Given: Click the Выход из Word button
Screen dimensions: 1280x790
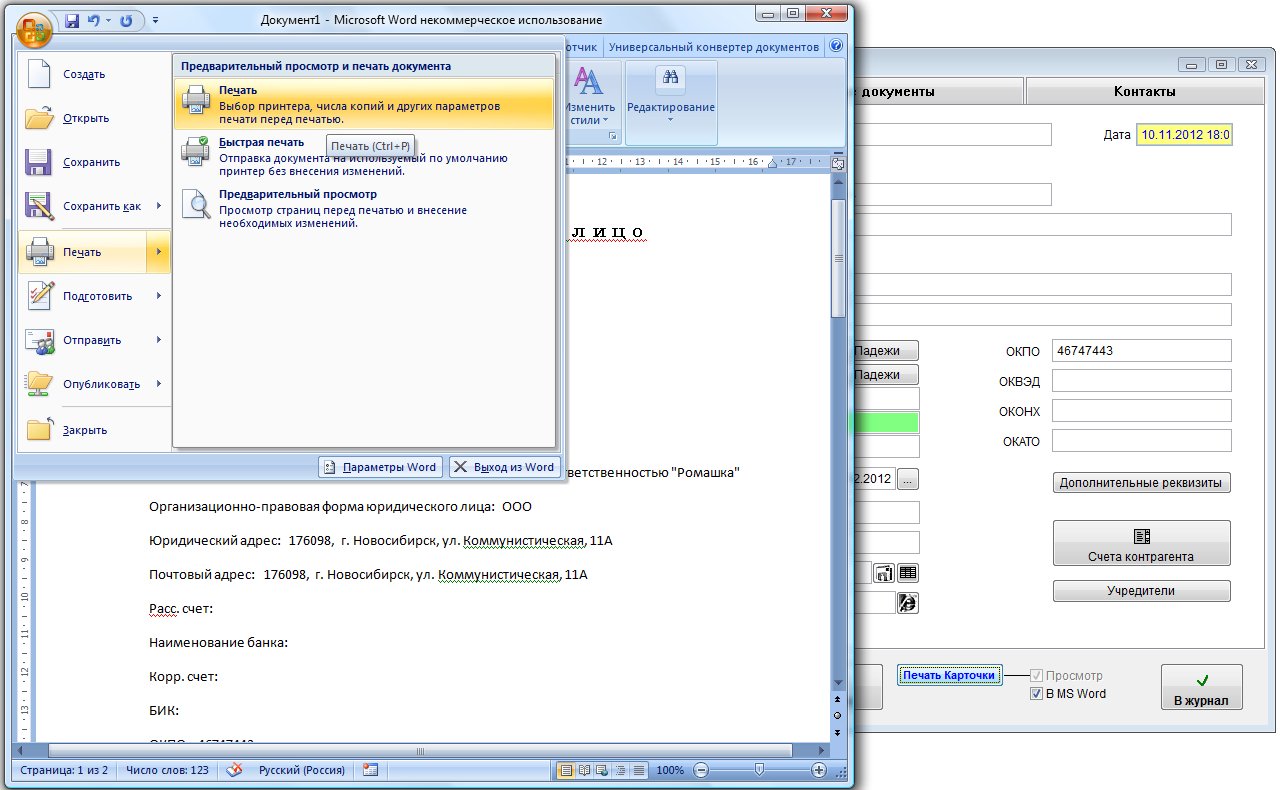Looking at the screenshot, I should point(504,467).
